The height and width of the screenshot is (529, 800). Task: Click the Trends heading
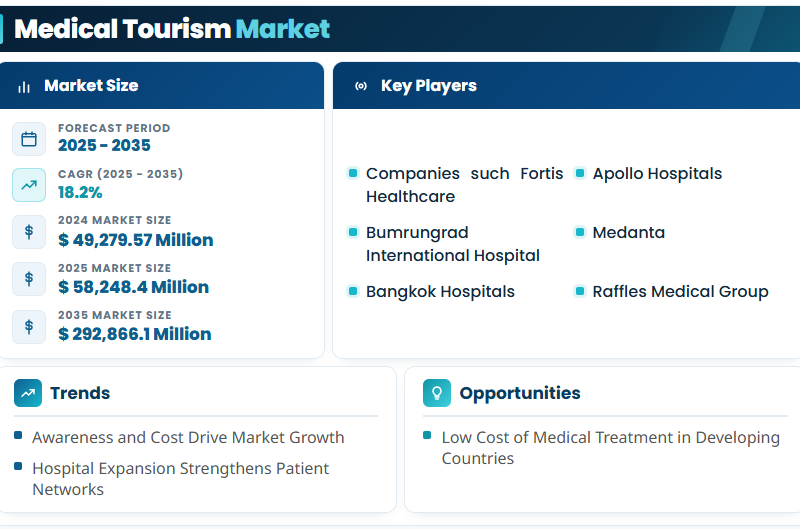click(x=80, y=393)
